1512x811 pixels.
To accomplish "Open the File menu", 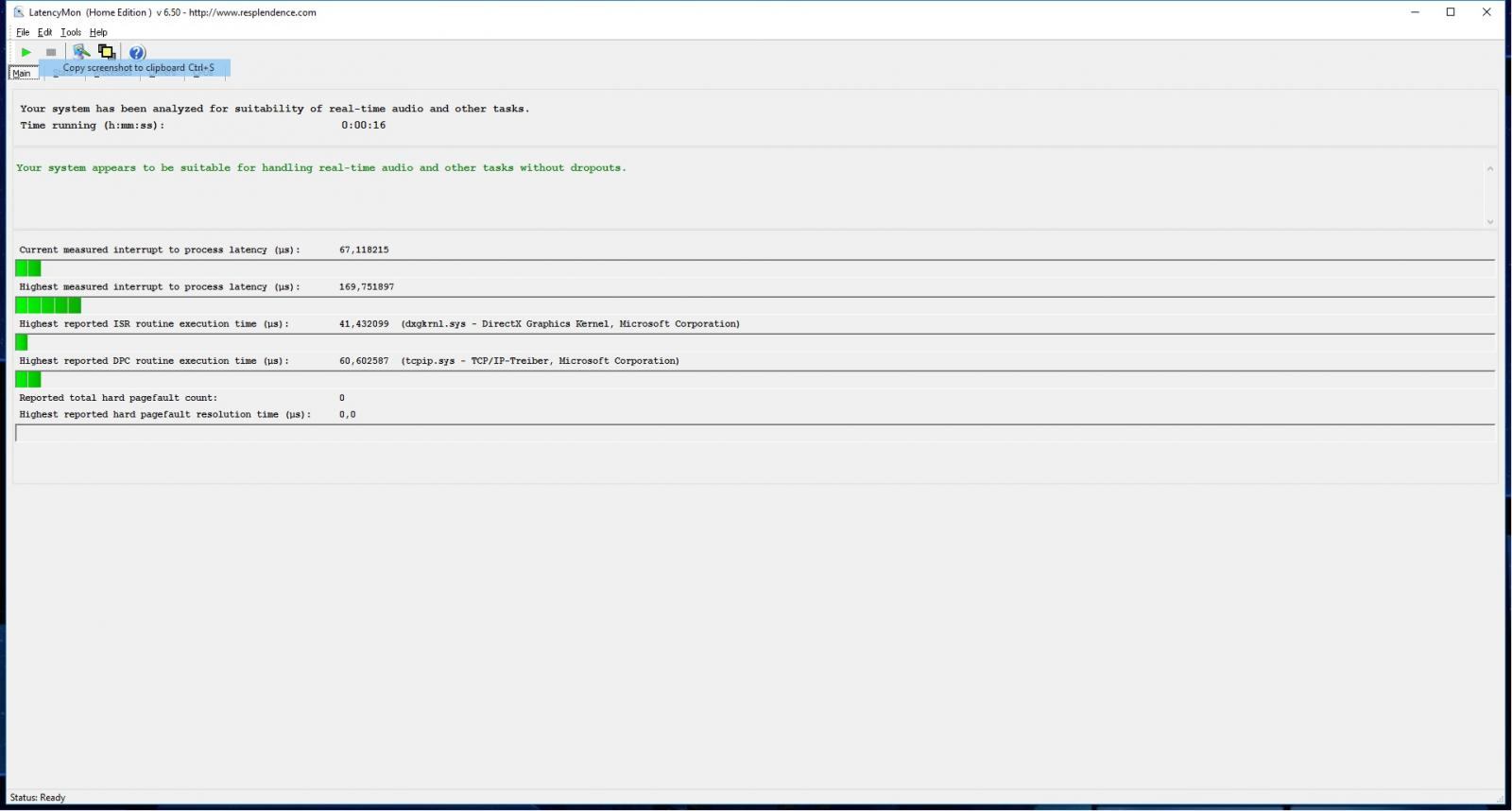I will [x=23, y=32].
